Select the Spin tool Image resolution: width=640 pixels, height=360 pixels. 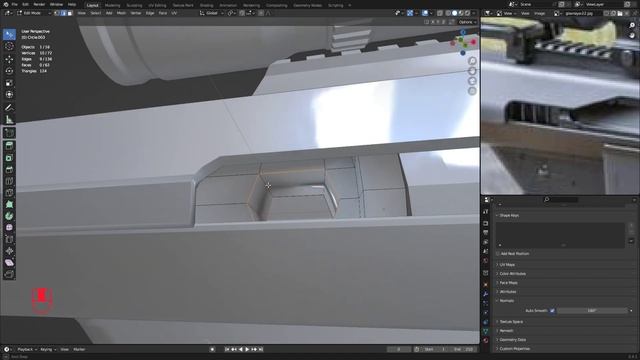tap(9, 216)
